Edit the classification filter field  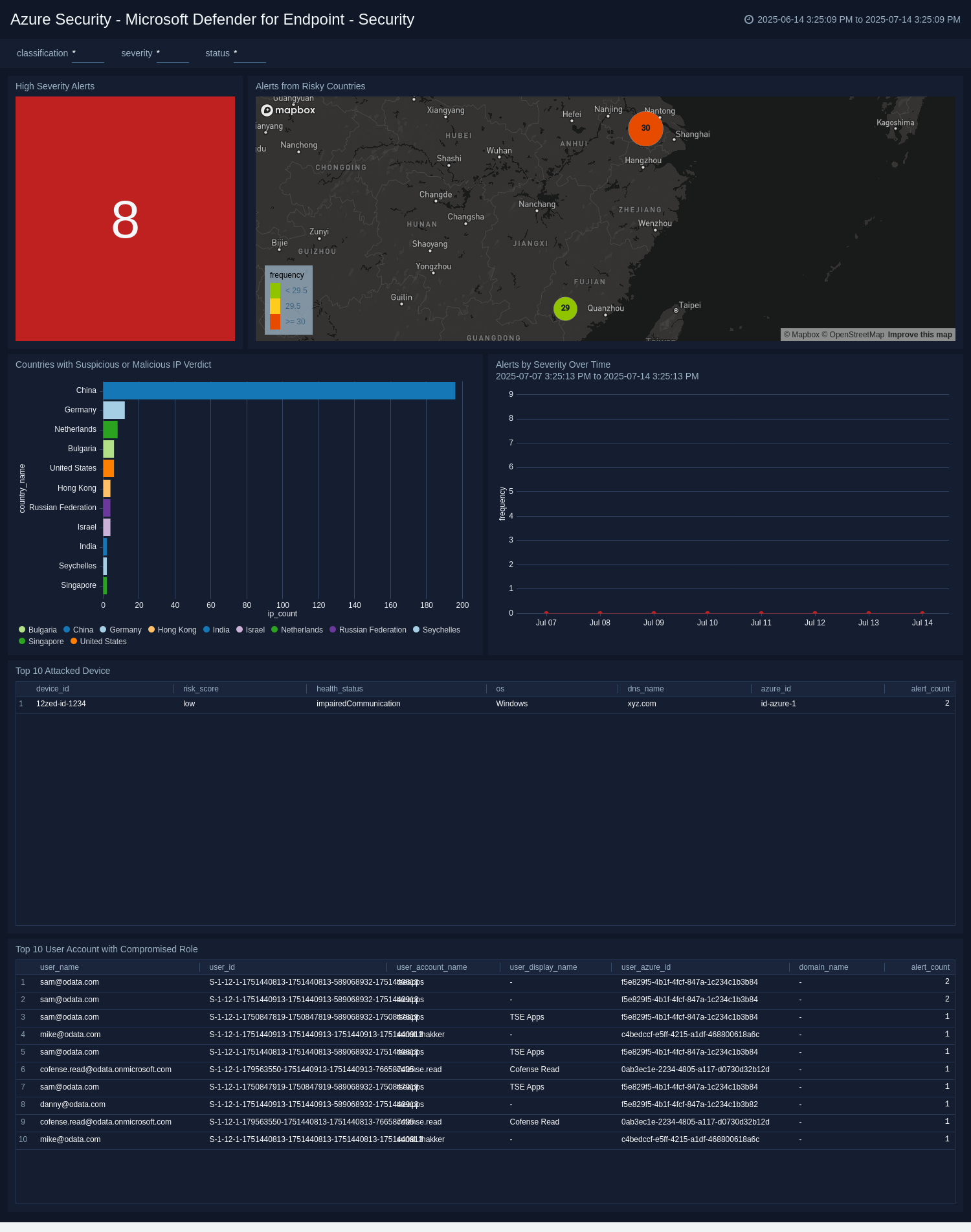coord(88,54)
